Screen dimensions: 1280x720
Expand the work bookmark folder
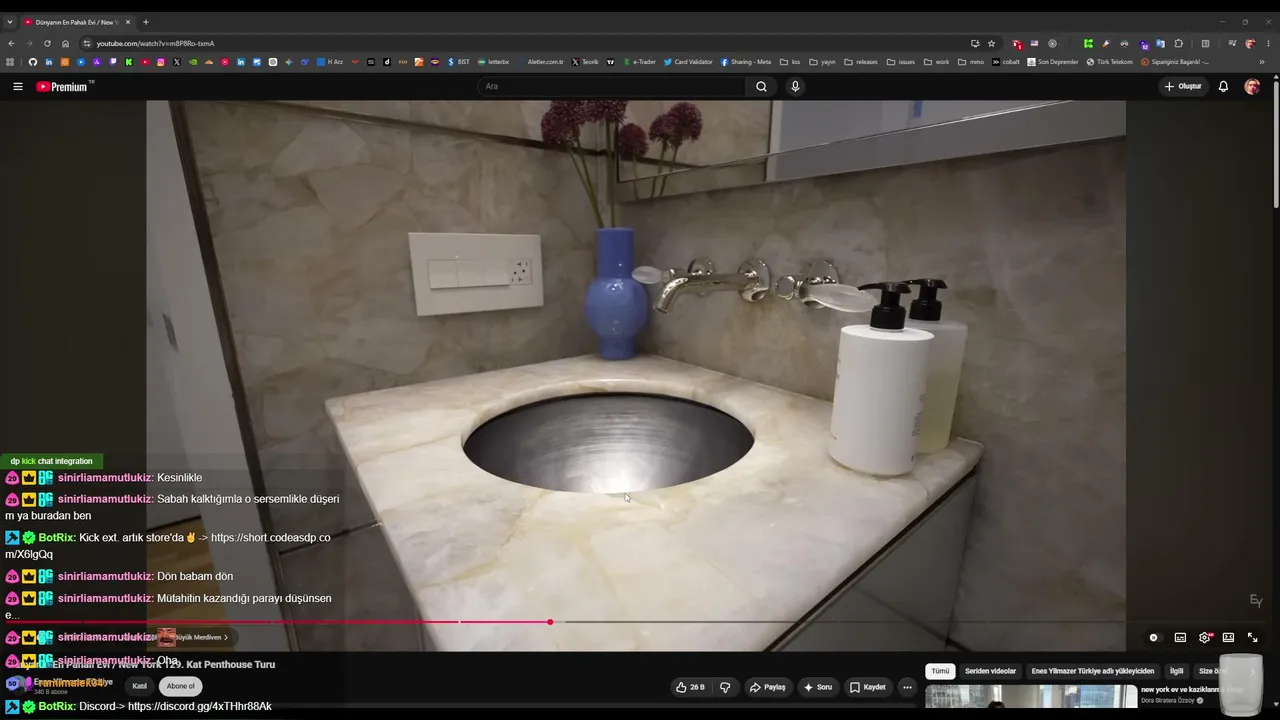[x=937, y=62]
